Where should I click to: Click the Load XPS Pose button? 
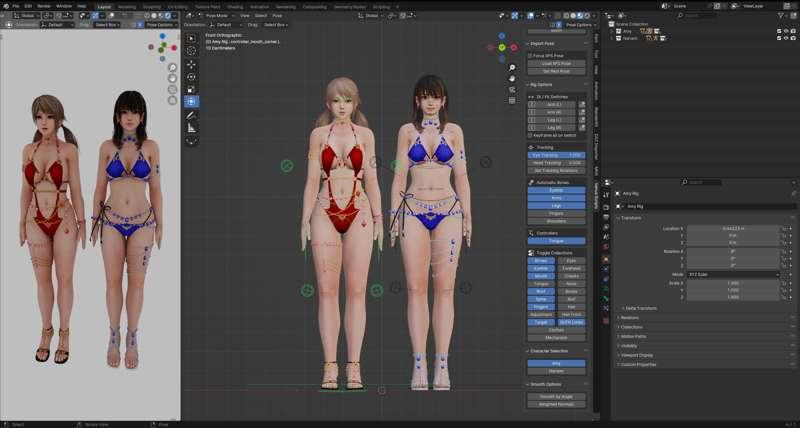click(x=556, y=64)
